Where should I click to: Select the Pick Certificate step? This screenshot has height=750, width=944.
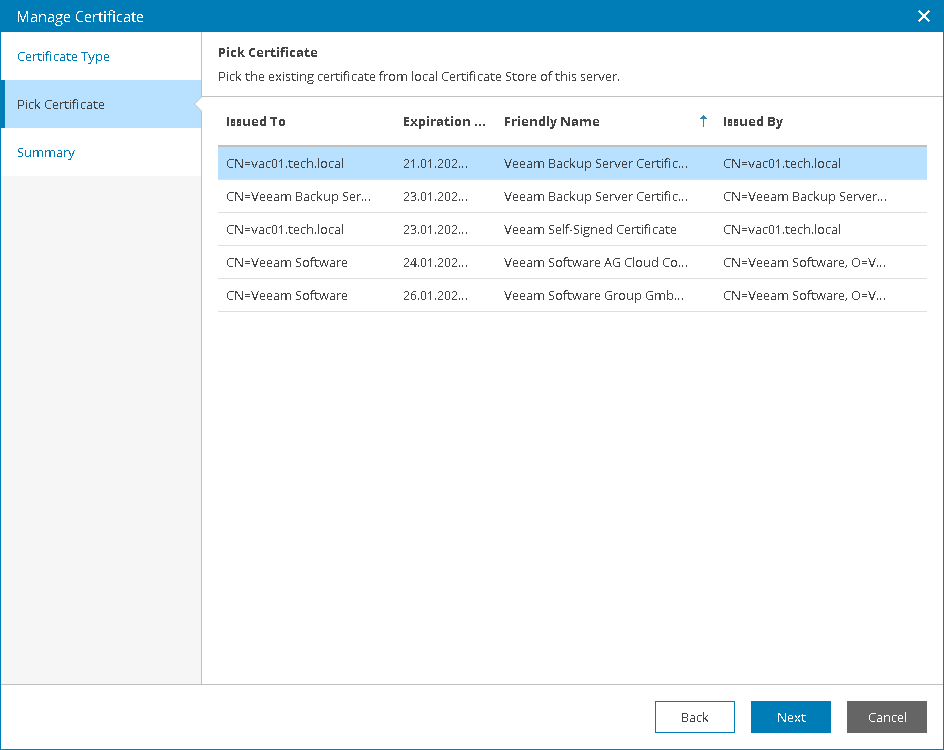(61, 104)
